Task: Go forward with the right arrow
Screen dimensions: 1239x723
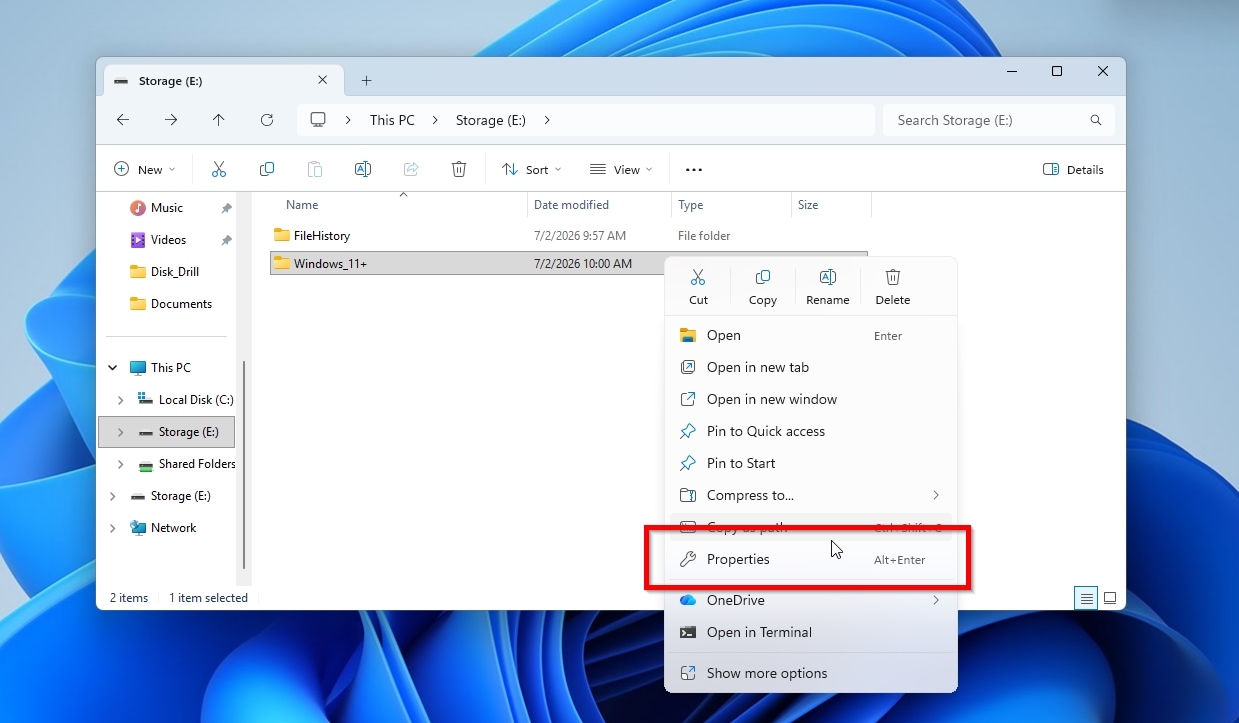Action: tap(171, 120)
